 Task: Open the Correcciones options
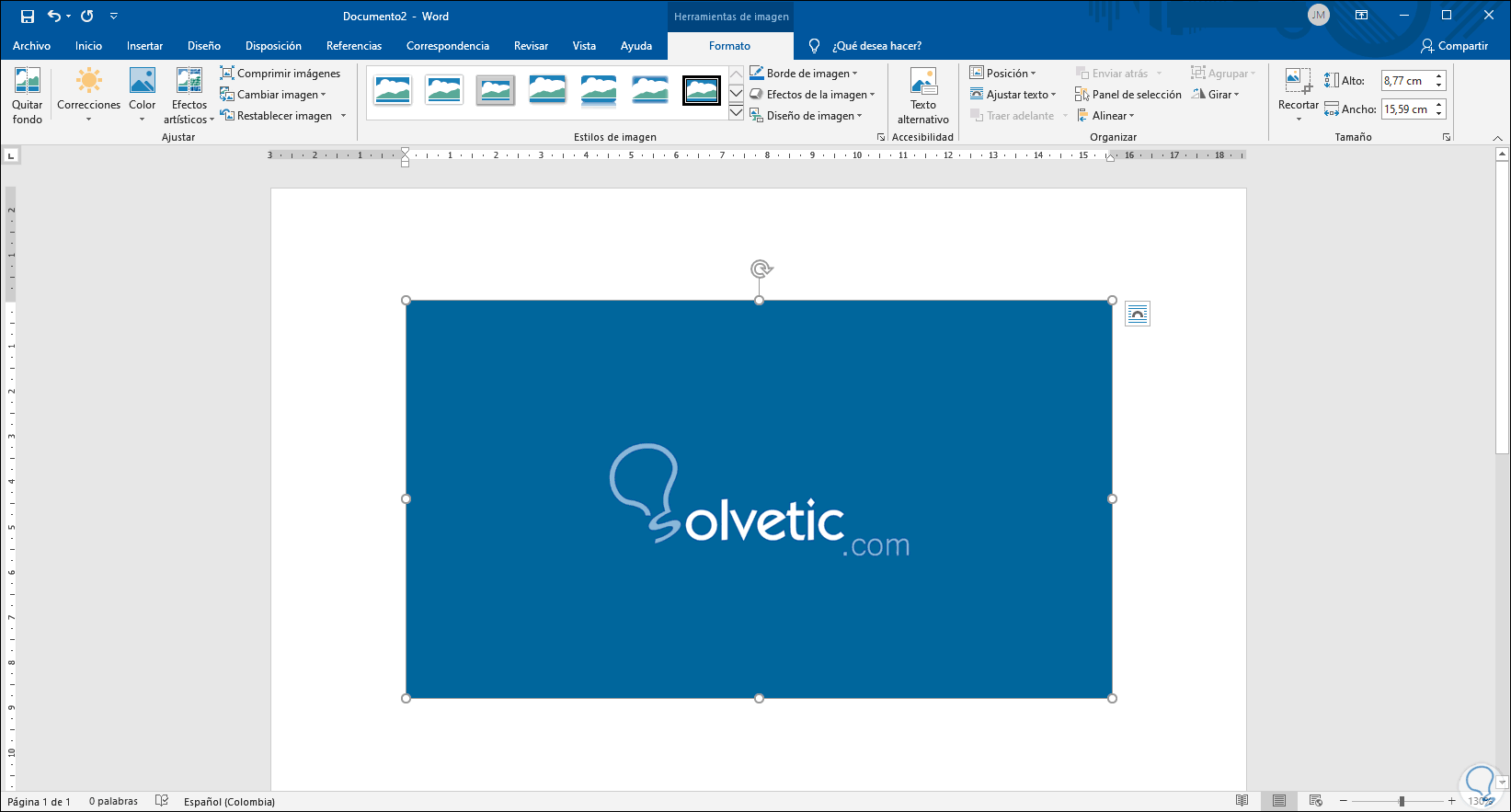[x=88, y=96]
